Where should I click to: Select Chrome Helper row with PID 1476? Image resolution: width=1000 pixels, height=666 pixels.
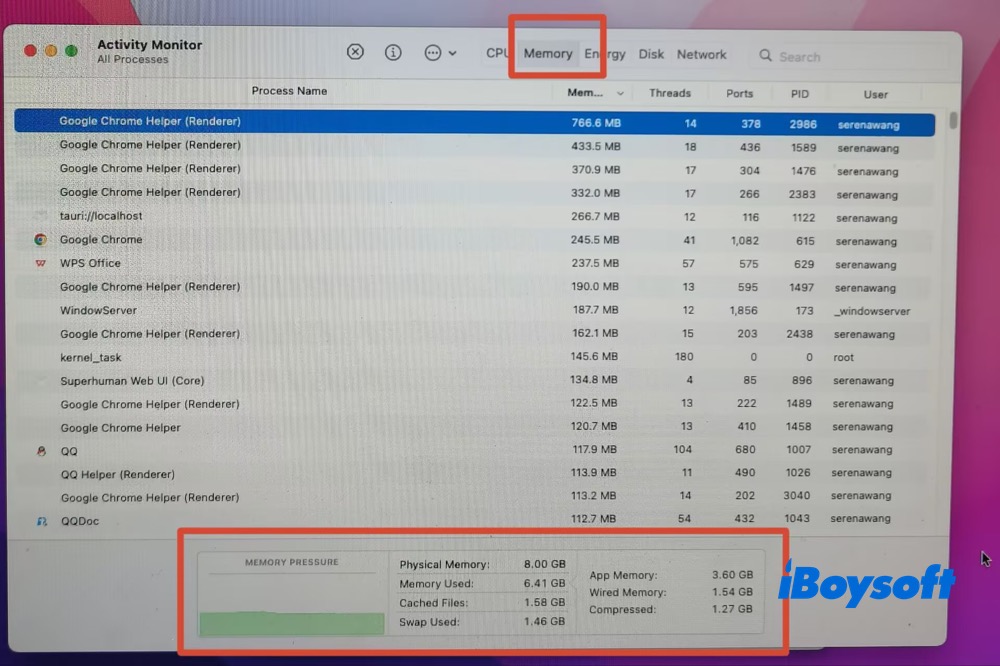tap(474, 170)
